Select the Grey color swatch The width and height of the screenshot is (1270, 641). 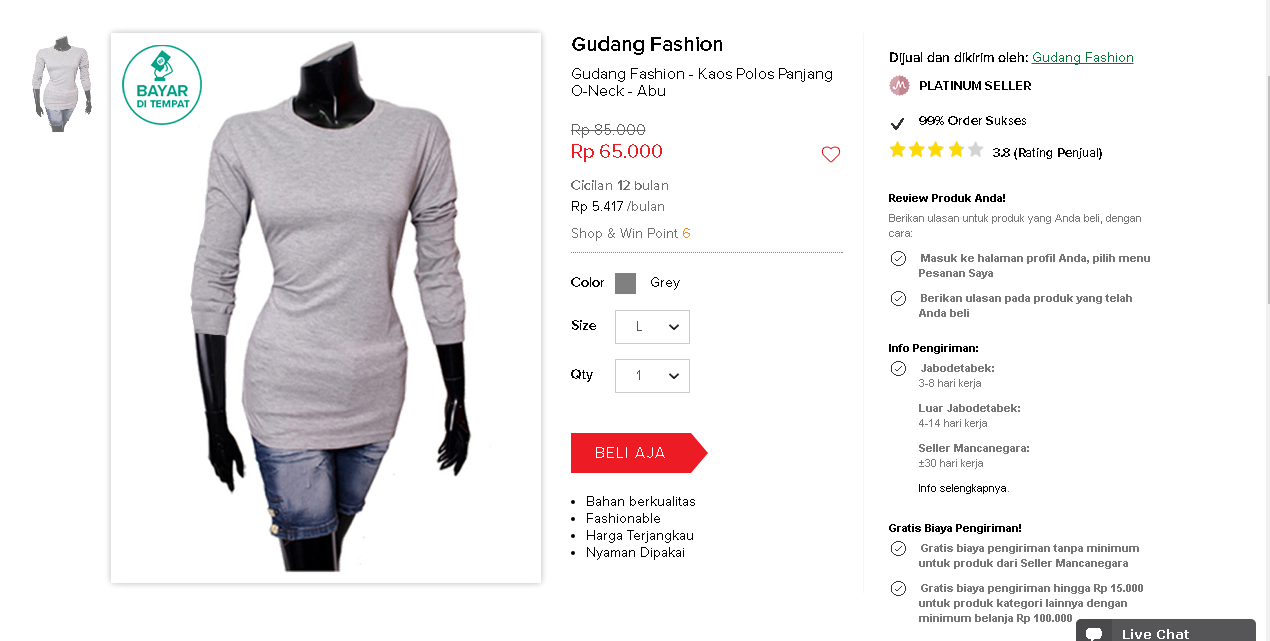[x=626, y=283]
